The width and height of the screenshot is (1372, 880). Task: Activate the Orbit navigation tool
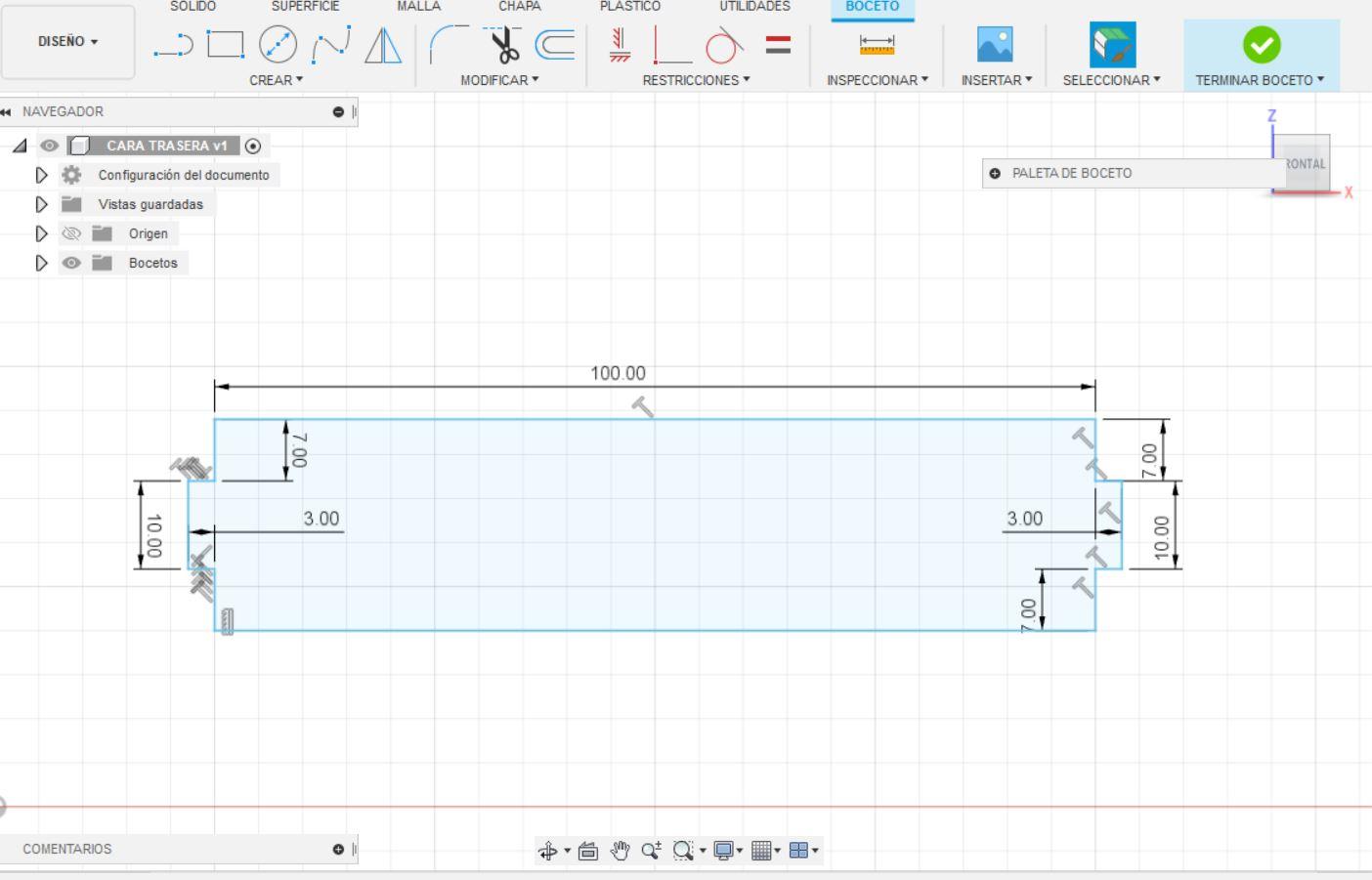pyautogui.click(x=548, y=851)
